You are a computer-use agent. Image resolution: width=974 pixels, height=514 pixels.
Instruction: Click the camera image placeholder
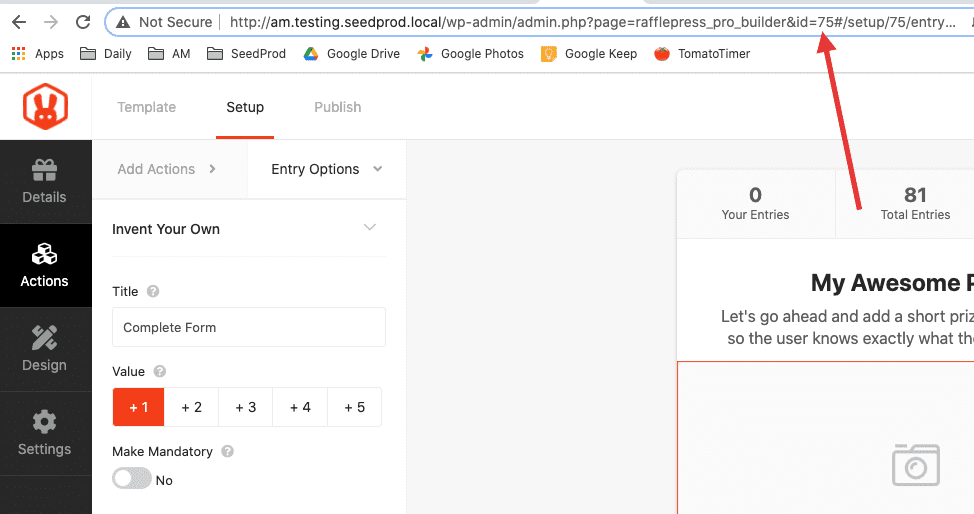pyautogui.click(x=916, y=465)
